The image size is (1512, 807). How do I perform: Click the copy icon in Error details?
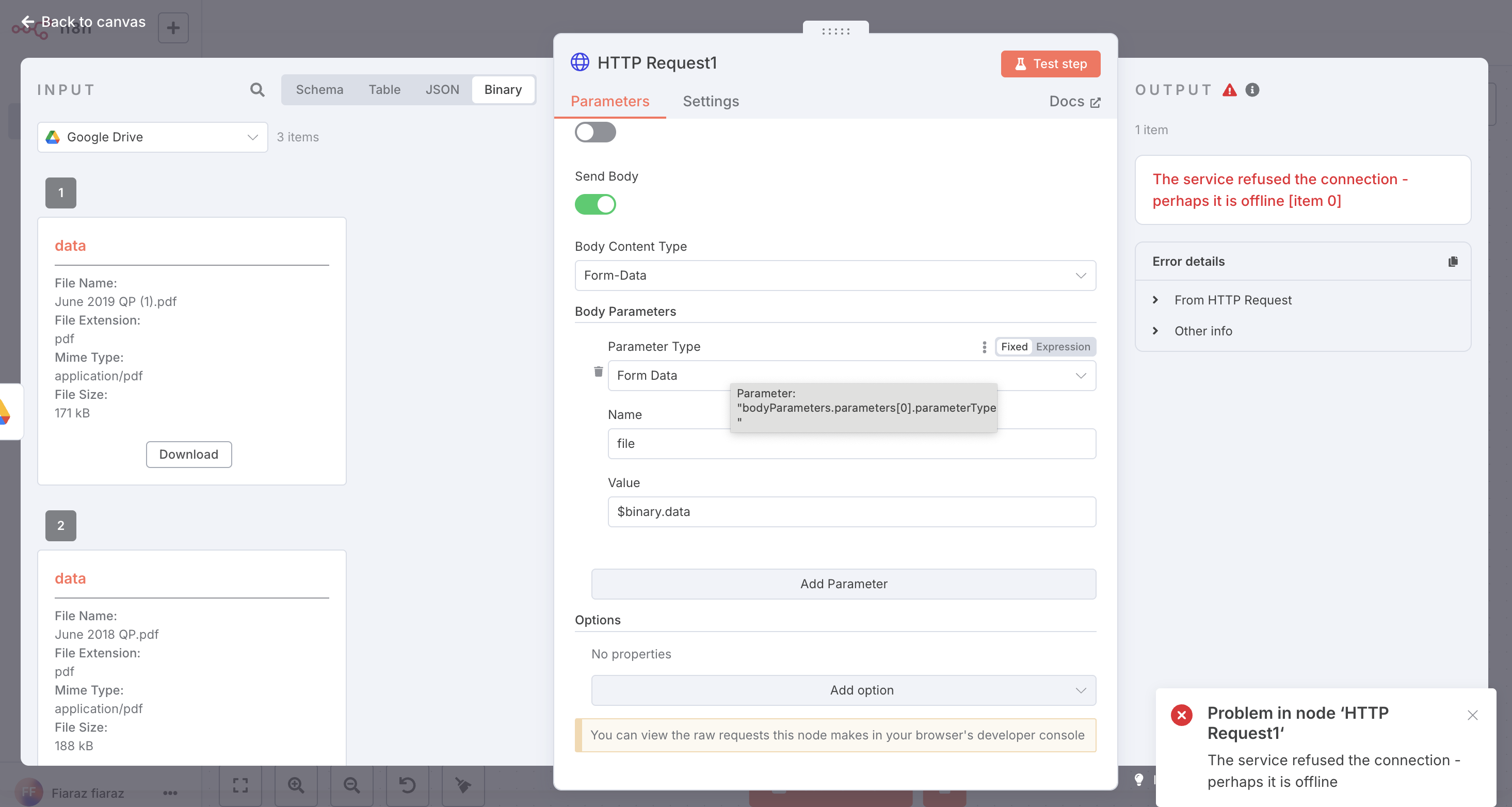click(1452, 261)
